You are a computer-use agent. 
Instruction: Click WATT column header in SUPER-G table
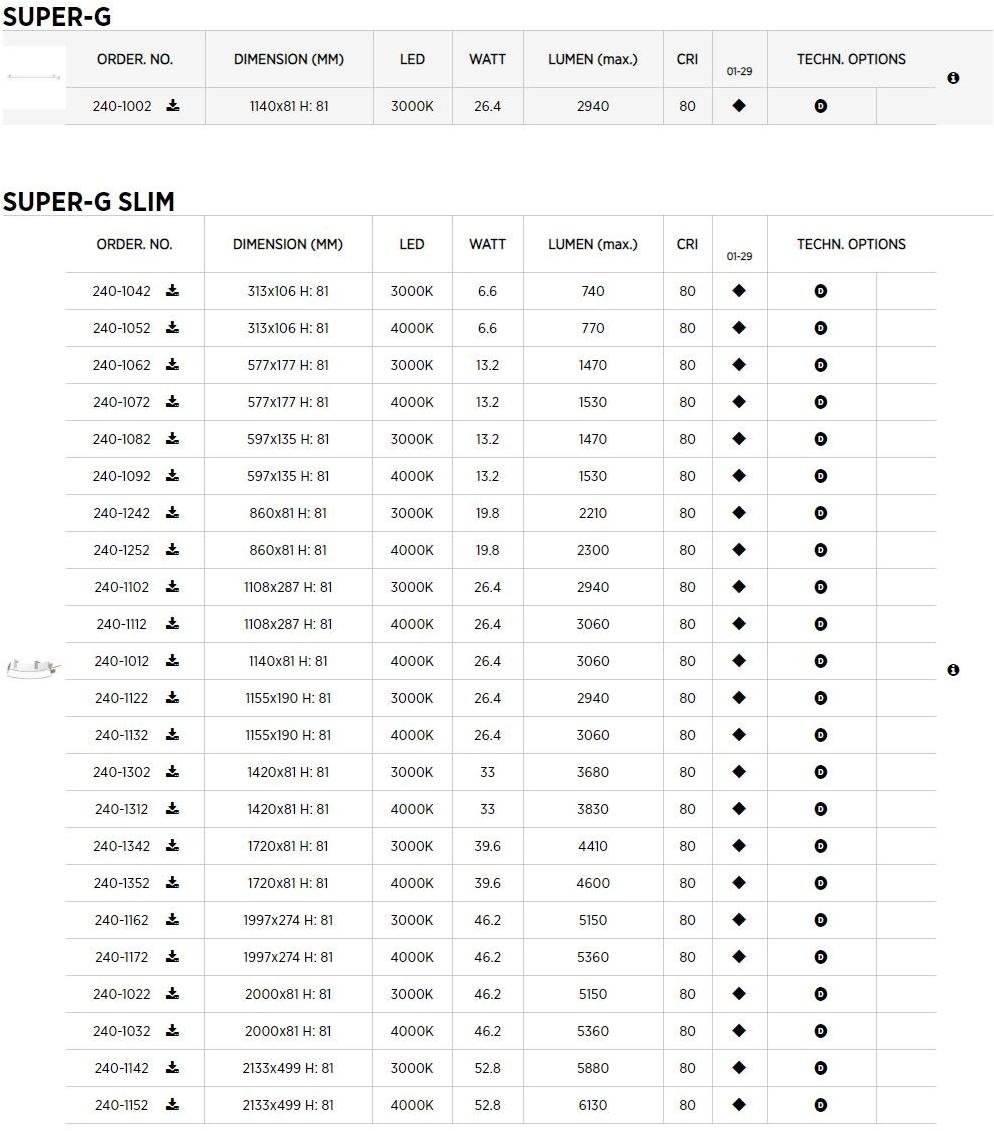[487, 59]
